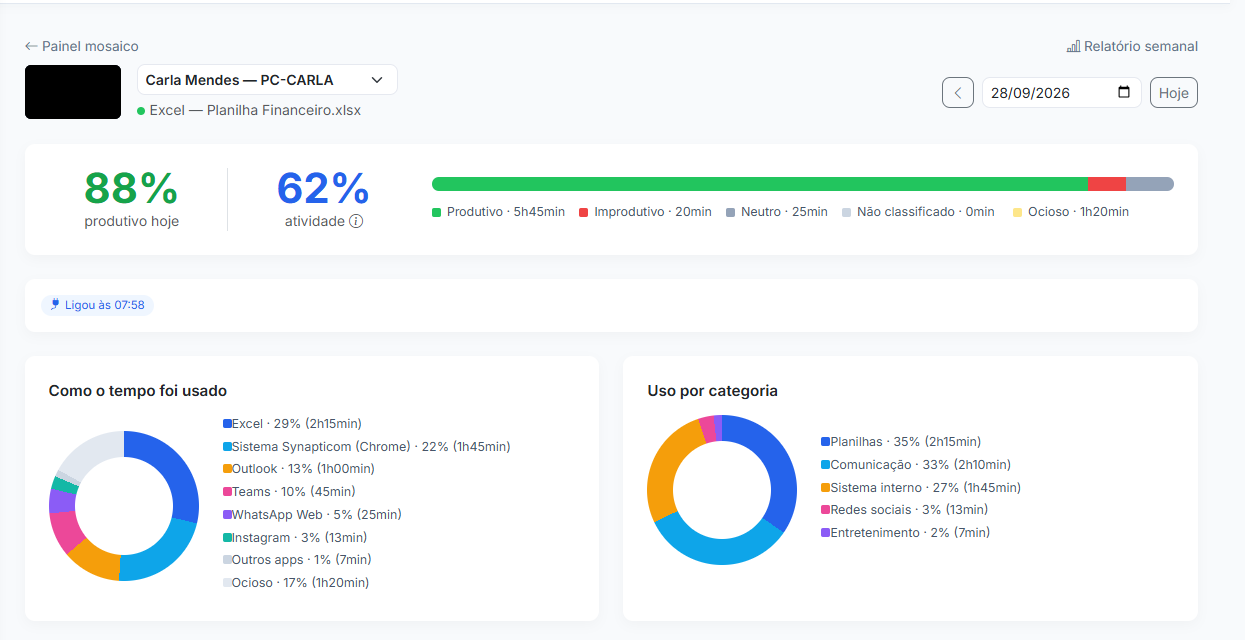Click the Hoje button
The height and width of the screenshot is (640, 1245).
1174,93
